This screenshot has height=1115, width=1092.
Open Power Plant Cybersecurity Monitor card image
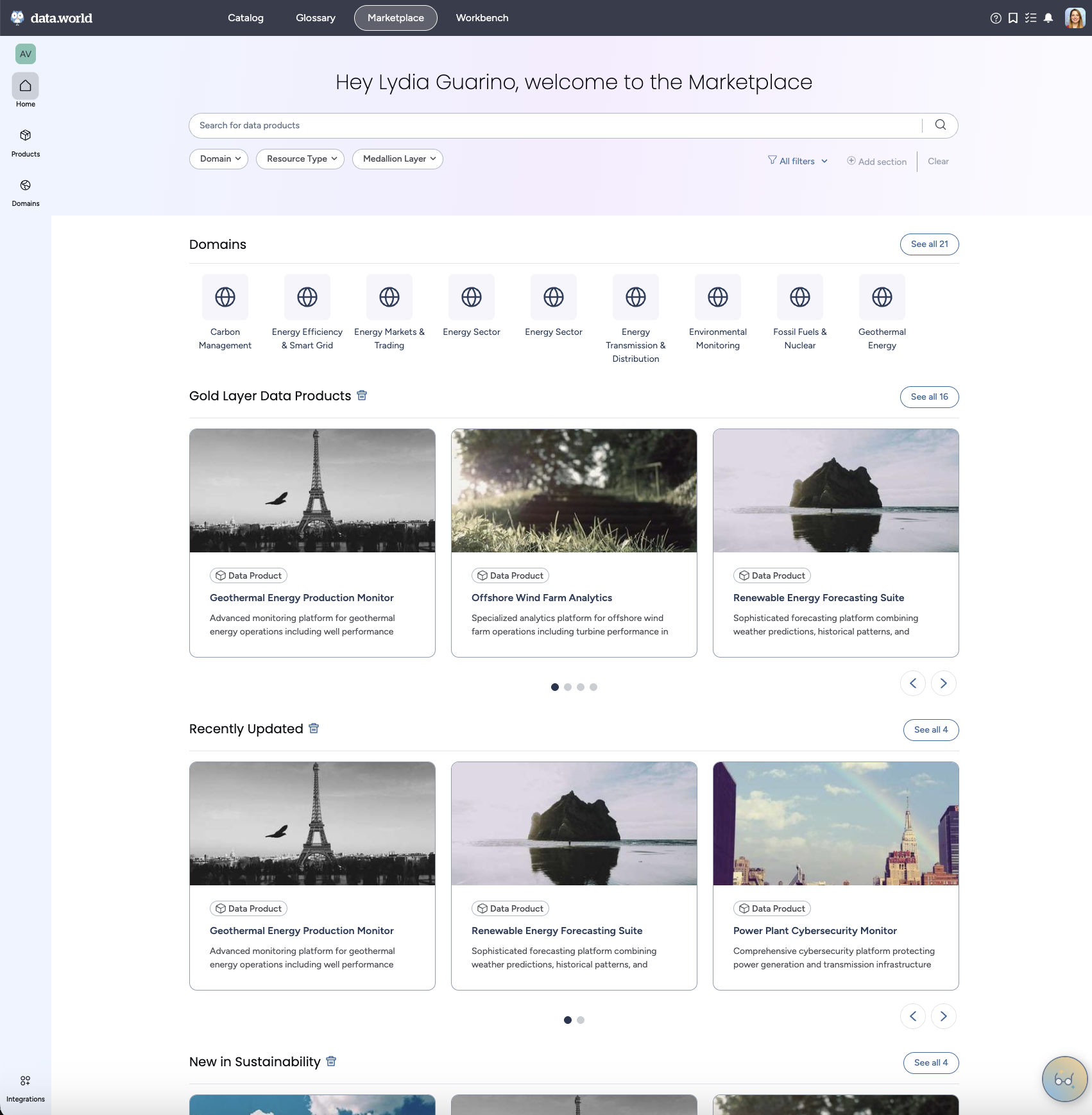(836, 824)
